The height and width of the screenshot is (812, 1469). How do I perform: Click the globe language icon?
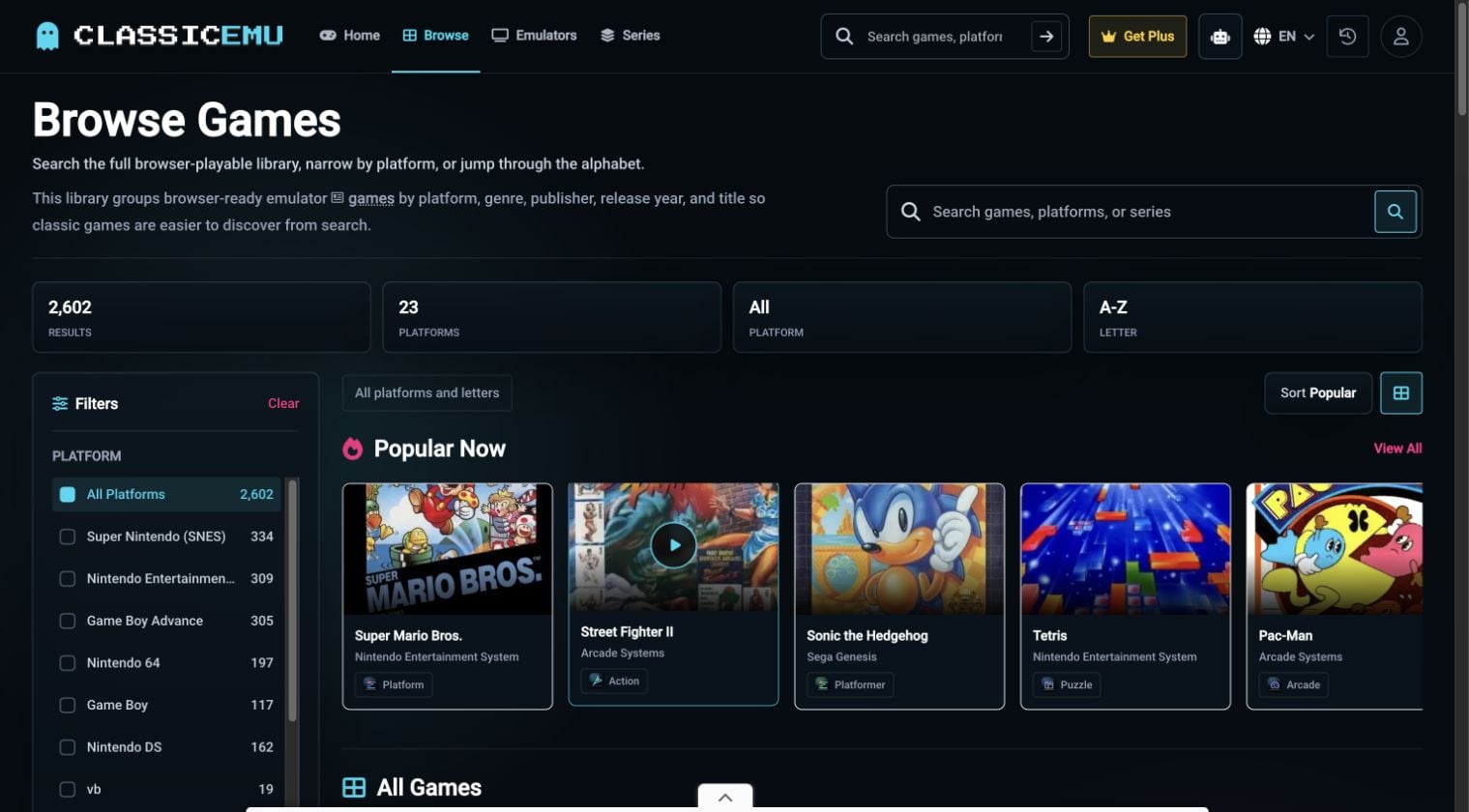(1262, 37)
